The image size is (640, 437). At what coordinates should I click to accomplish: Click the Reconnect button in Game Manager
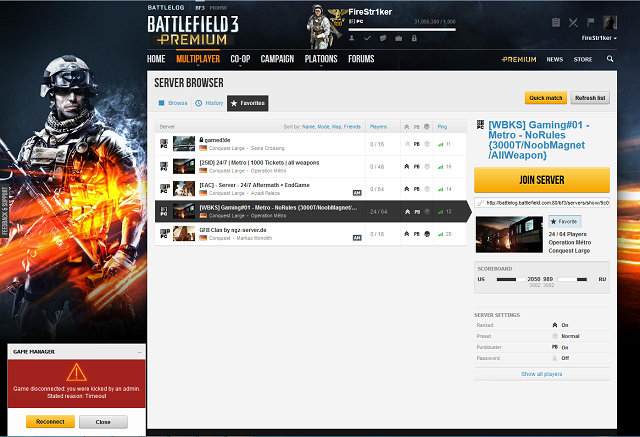point(50,421)
